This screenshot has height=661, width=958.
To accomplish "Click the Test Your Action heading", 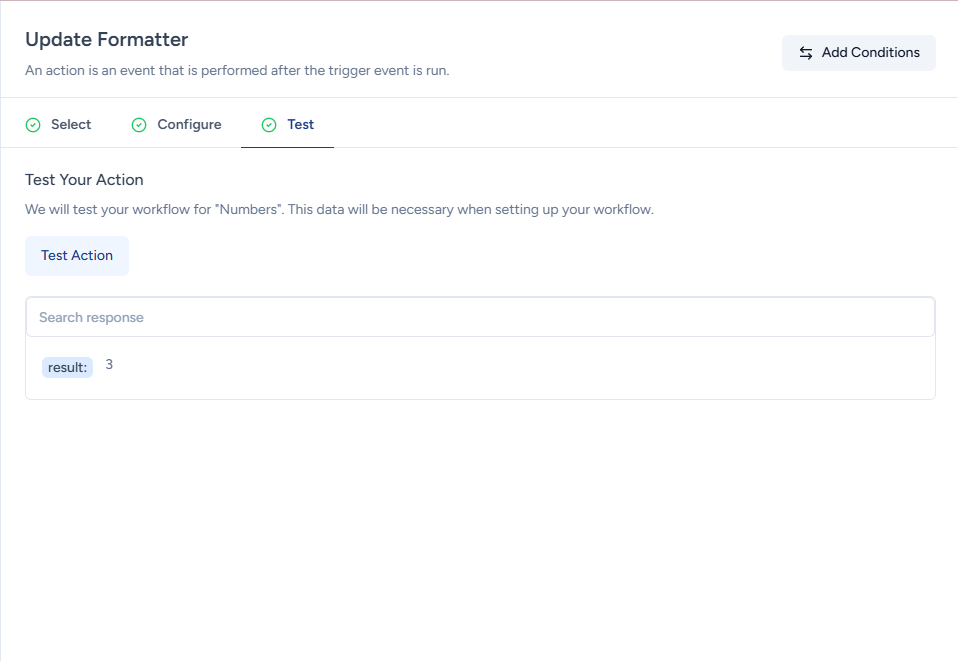I will point(84,180).
